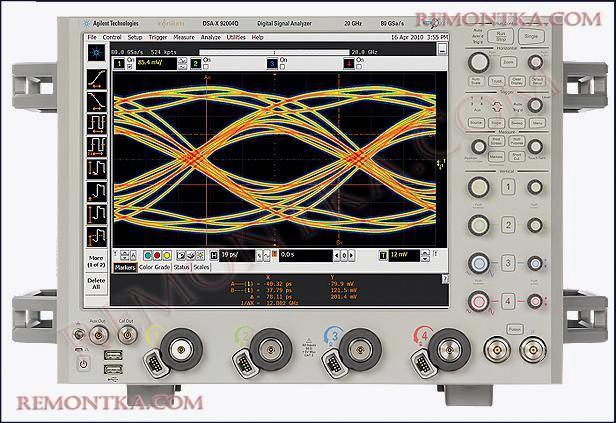Select the fall time measurement icon
The width and height of the screenshot is (616, 423).
pyautogui.click(x=97, y=101)
